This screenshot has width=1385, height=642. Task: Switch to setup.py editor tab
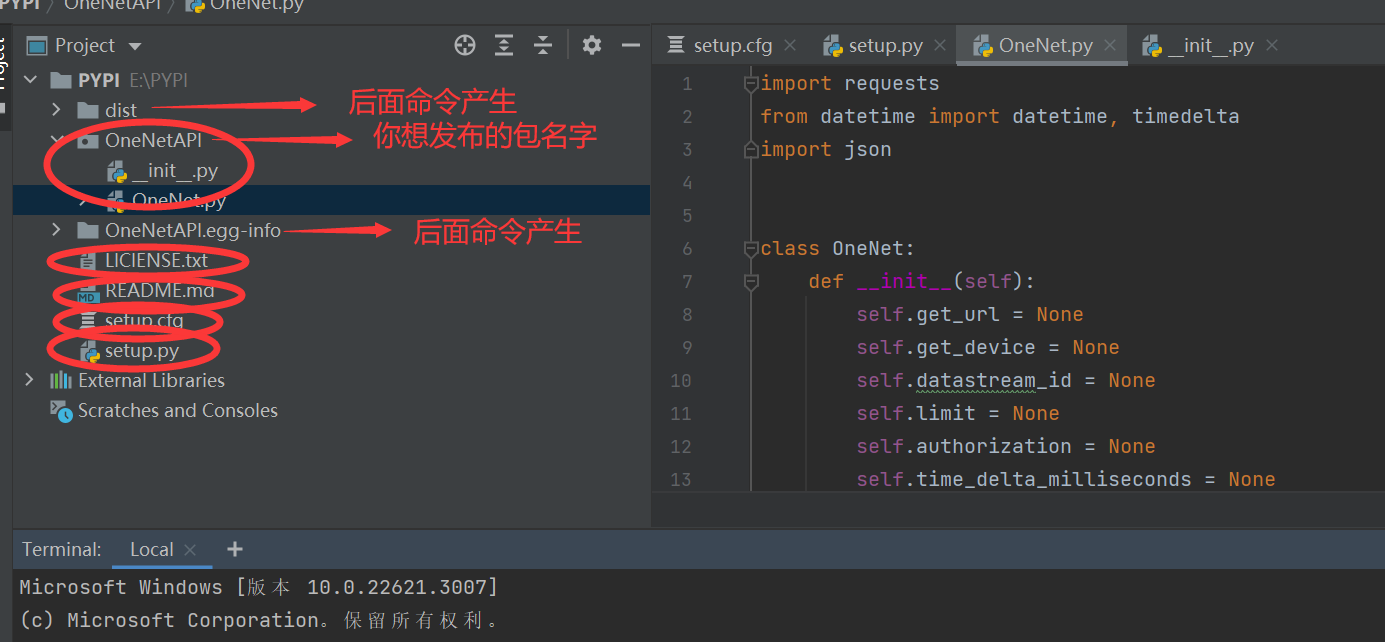point(885,46)
